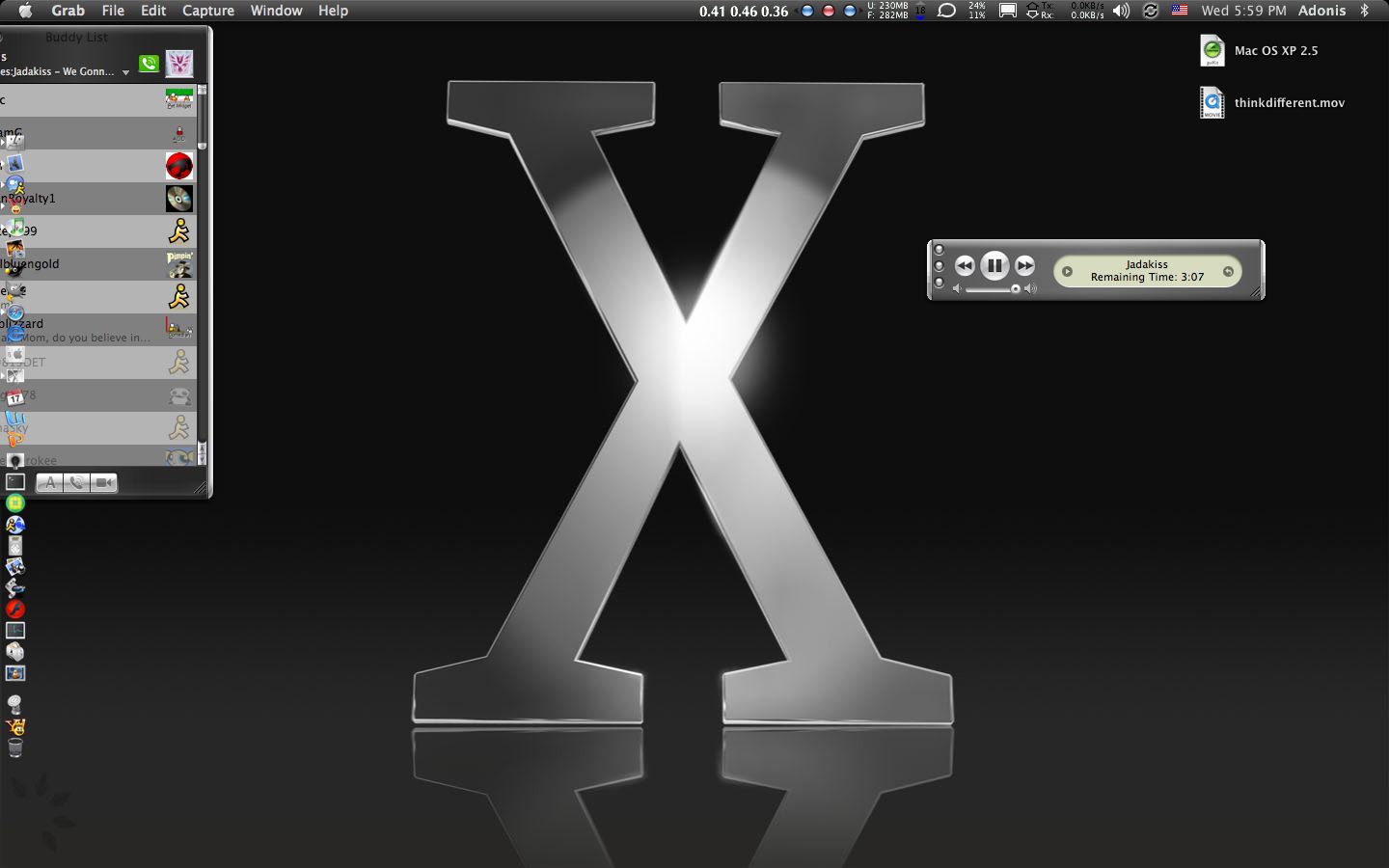Open the Grab application menu
The image size is (1389, 868).
tap(68, 11)
